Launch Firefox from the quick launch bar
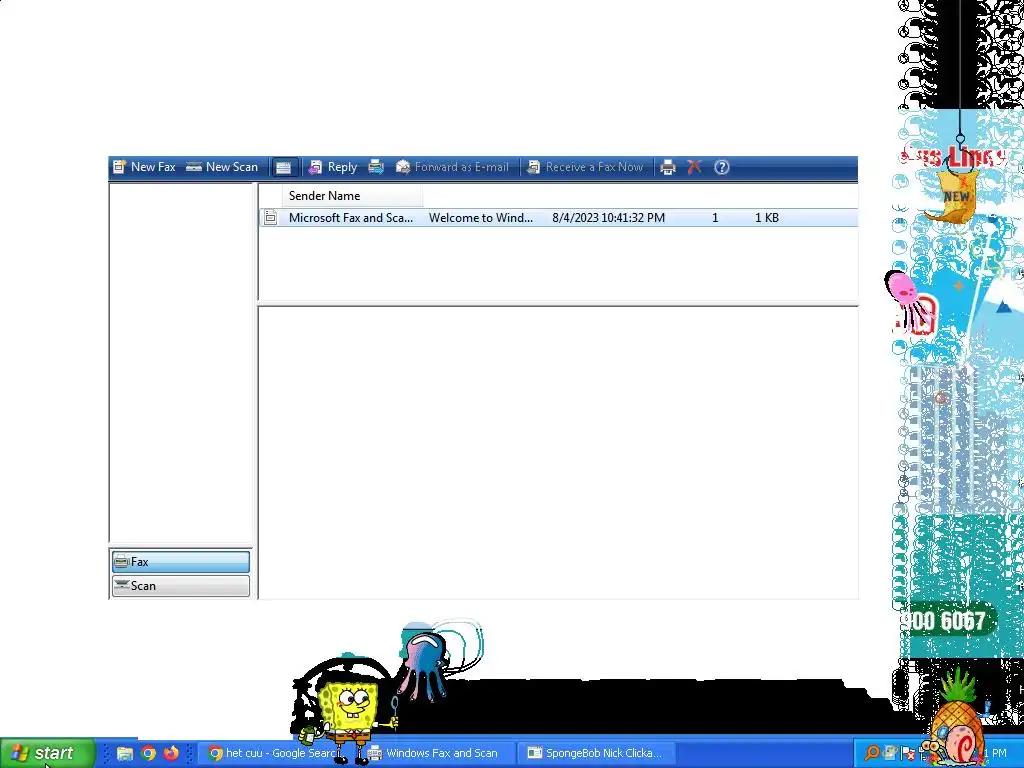The width and height of the screenshot is (1024, 768). 171,754
